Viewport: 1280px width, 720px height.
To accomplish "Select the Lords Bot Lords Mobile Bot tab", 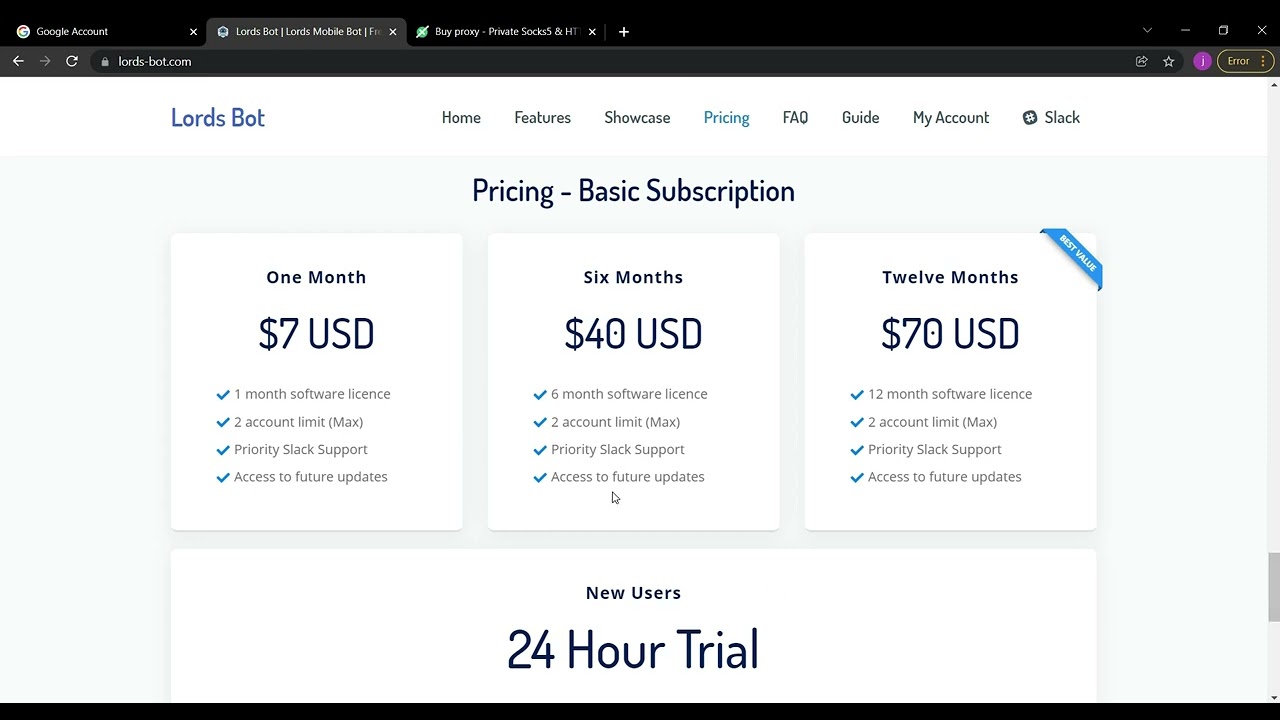I will (306, 32).
